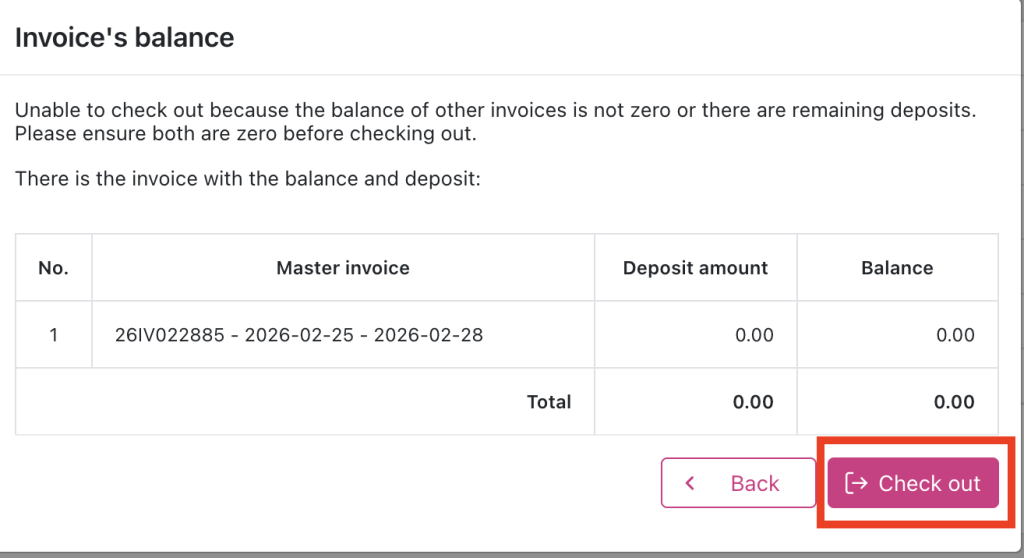Click the total balance value 0.00
The width and height of the screenshot is (1024, 558).
[954, 402]
